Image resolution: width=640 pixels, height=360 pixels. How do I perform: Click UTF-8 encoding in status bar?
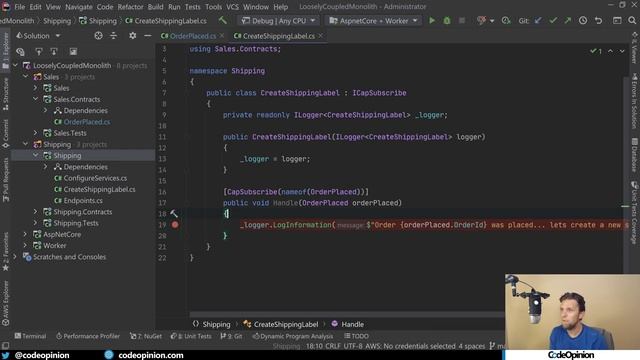point(354,346)
